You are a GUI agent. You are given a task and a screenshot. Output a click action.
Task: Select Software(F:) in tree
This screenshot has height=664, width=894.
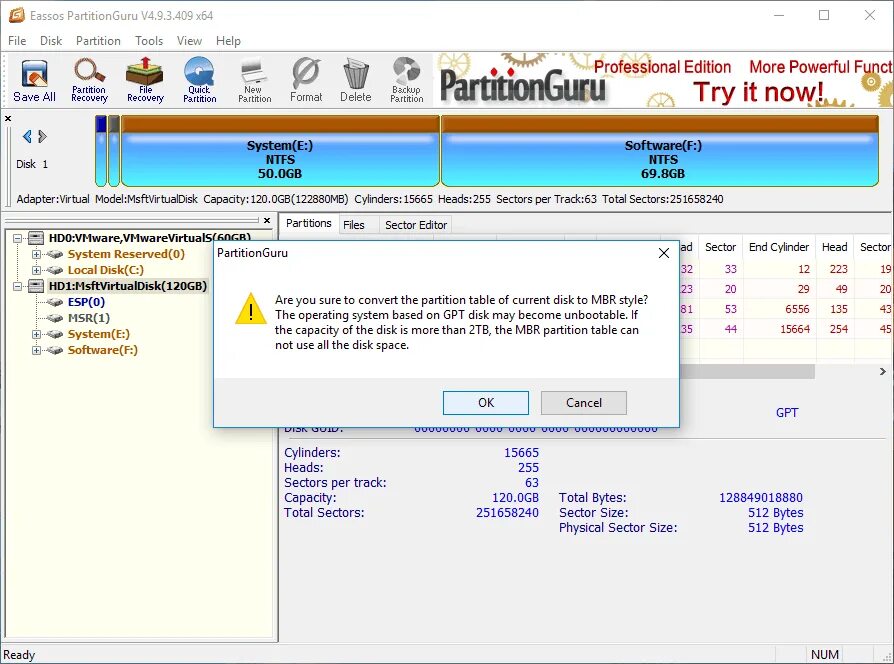tap(103, 350)
